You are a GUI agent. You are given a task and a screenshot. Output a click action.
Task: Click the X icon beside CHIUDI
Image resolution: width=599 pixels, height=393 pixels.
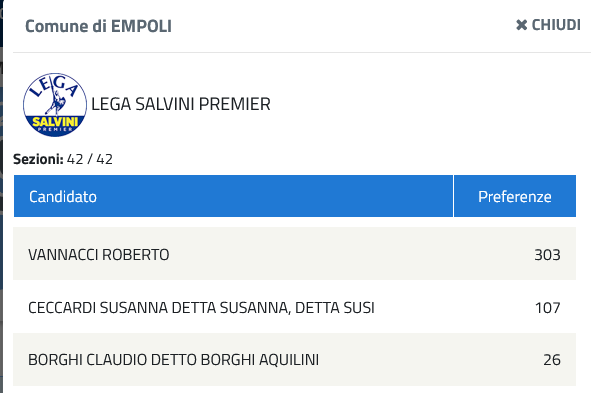[x=521, y=25]
